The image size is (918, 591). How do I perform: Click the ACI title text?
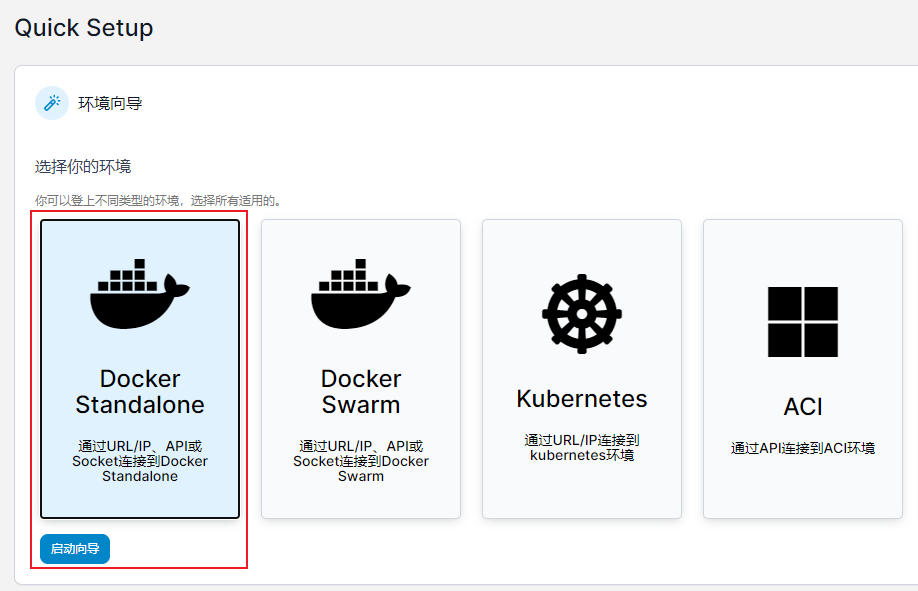[803, 406]
